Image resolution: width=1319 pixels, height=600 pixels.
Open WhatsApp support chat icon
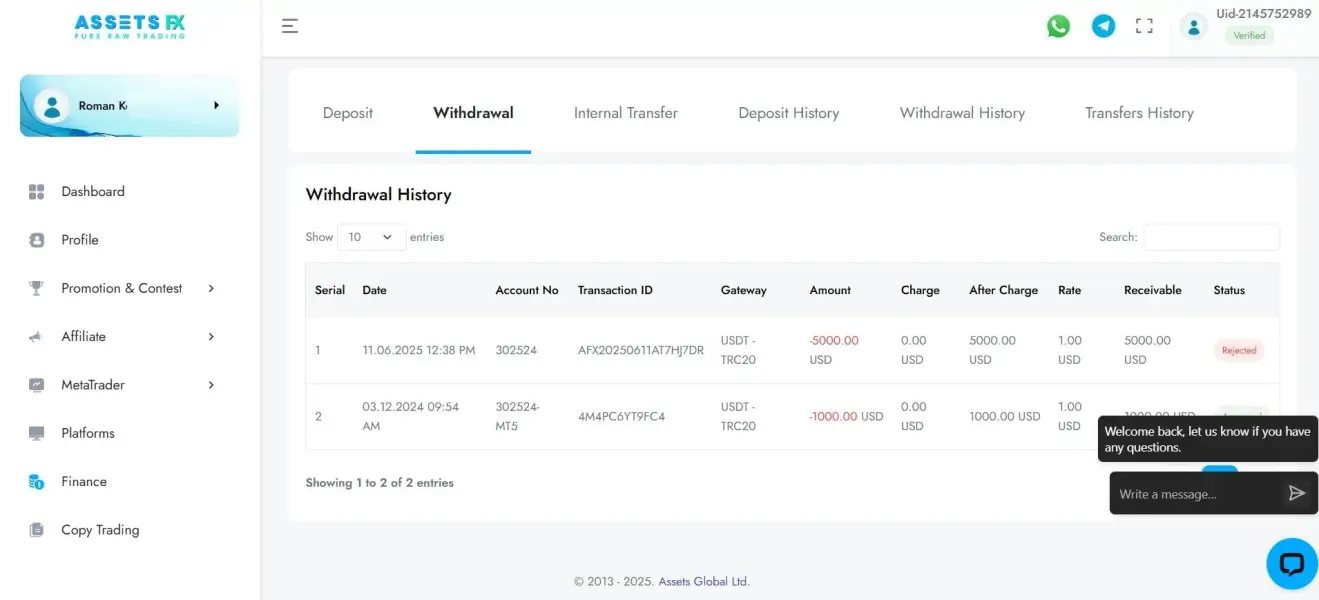1058,27
